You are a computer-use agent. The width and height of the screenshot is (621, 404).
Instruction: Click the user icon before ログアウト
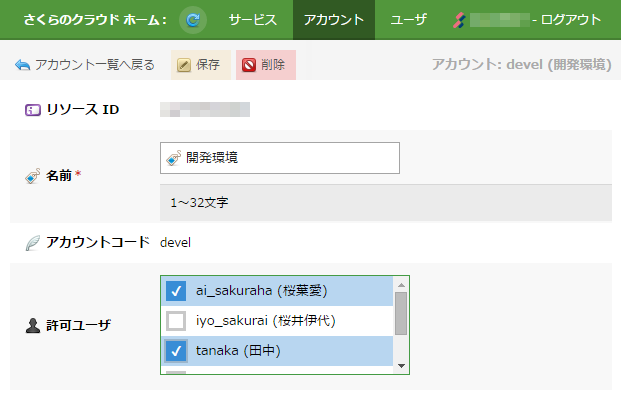coord(459,20)
